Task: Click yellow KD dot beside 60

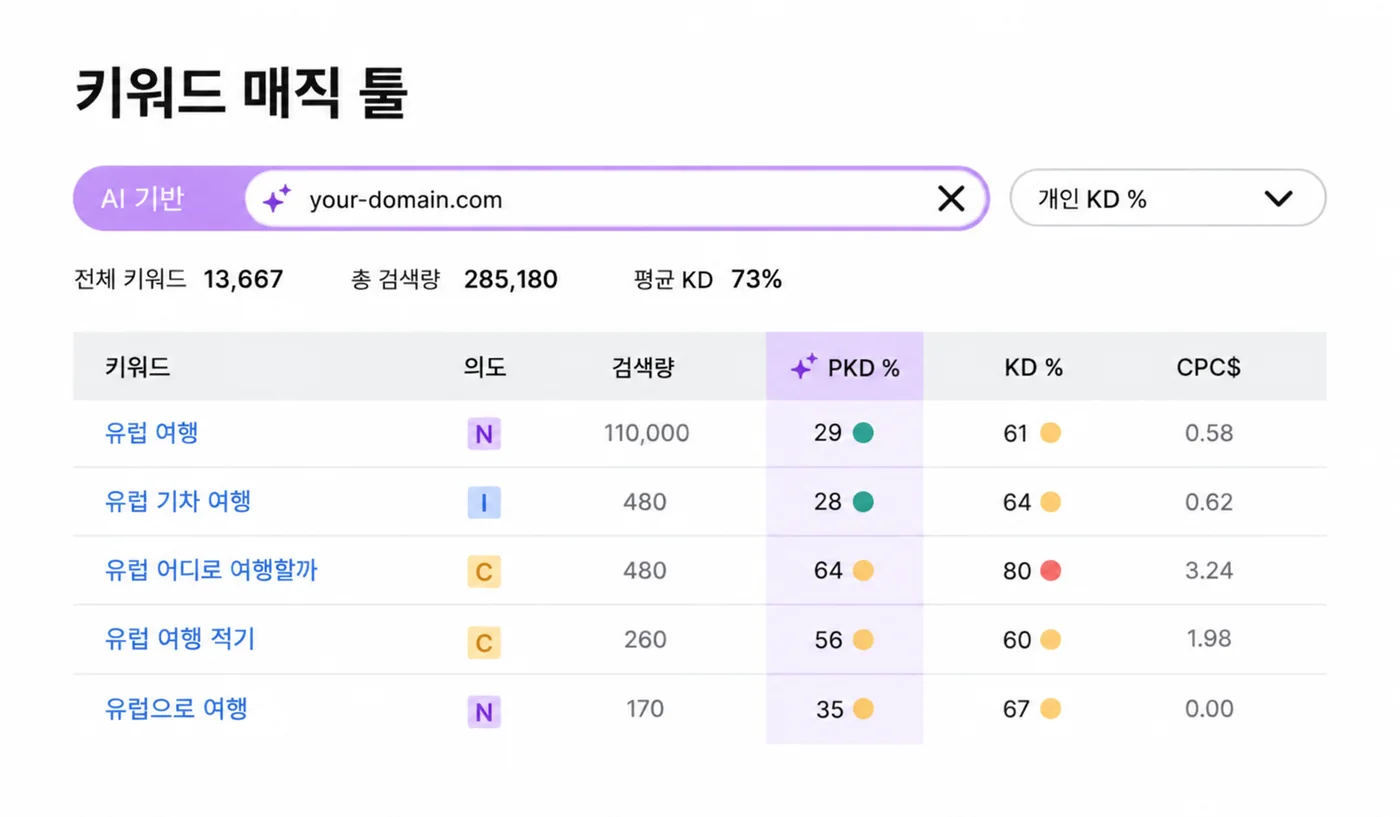Action: 1050,639
